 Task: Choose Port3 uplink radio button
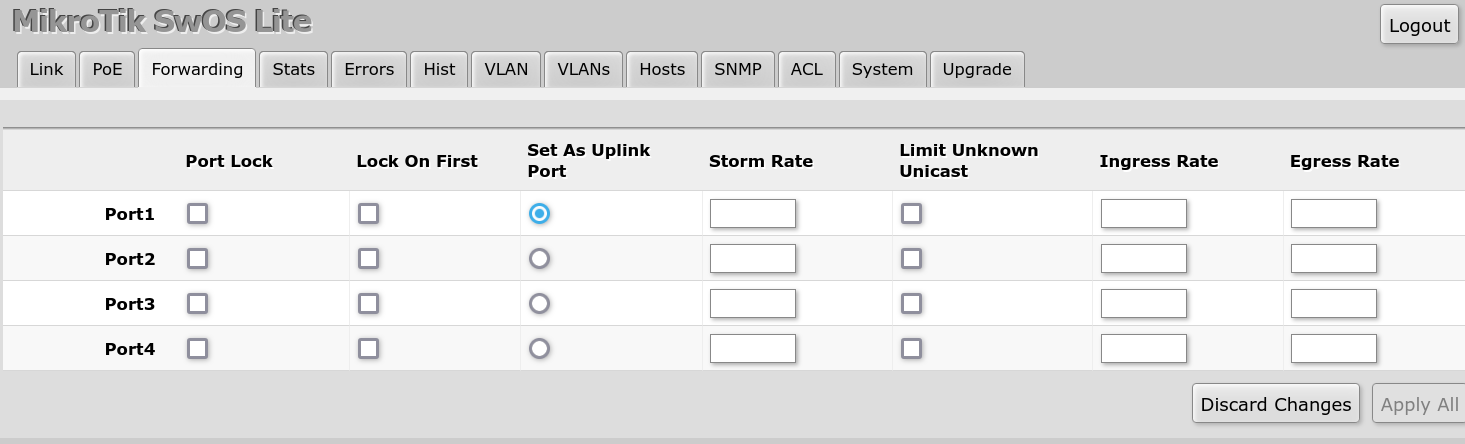coord(539,303)
